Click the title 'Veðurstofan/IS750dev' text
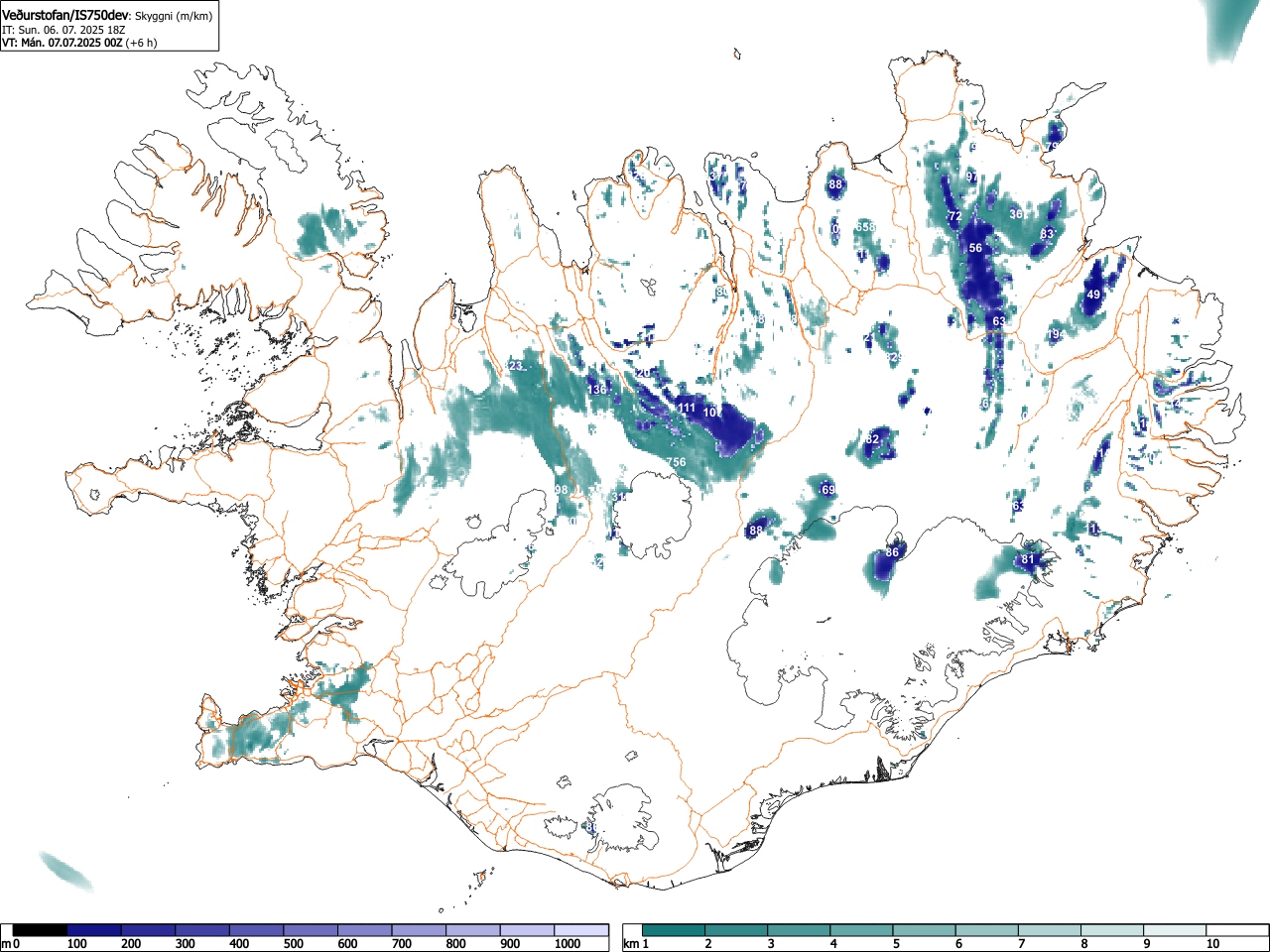1270x952 pixels. click(66, 14)
